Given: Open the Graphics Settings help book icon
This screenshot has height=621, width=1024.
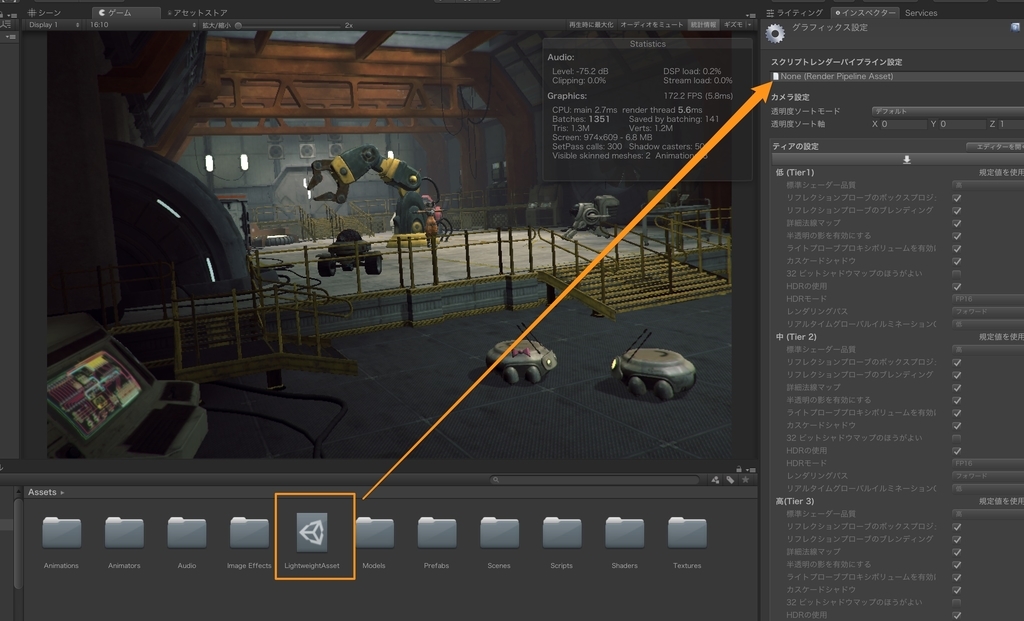Looking at the screenshot, I should pos(1015,27).
